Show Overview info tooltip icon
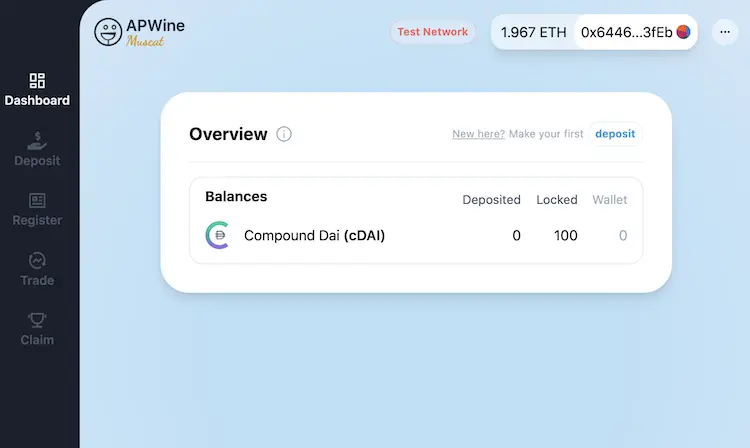This screenshot has width=750, height=448. click(x=284, y=134)
